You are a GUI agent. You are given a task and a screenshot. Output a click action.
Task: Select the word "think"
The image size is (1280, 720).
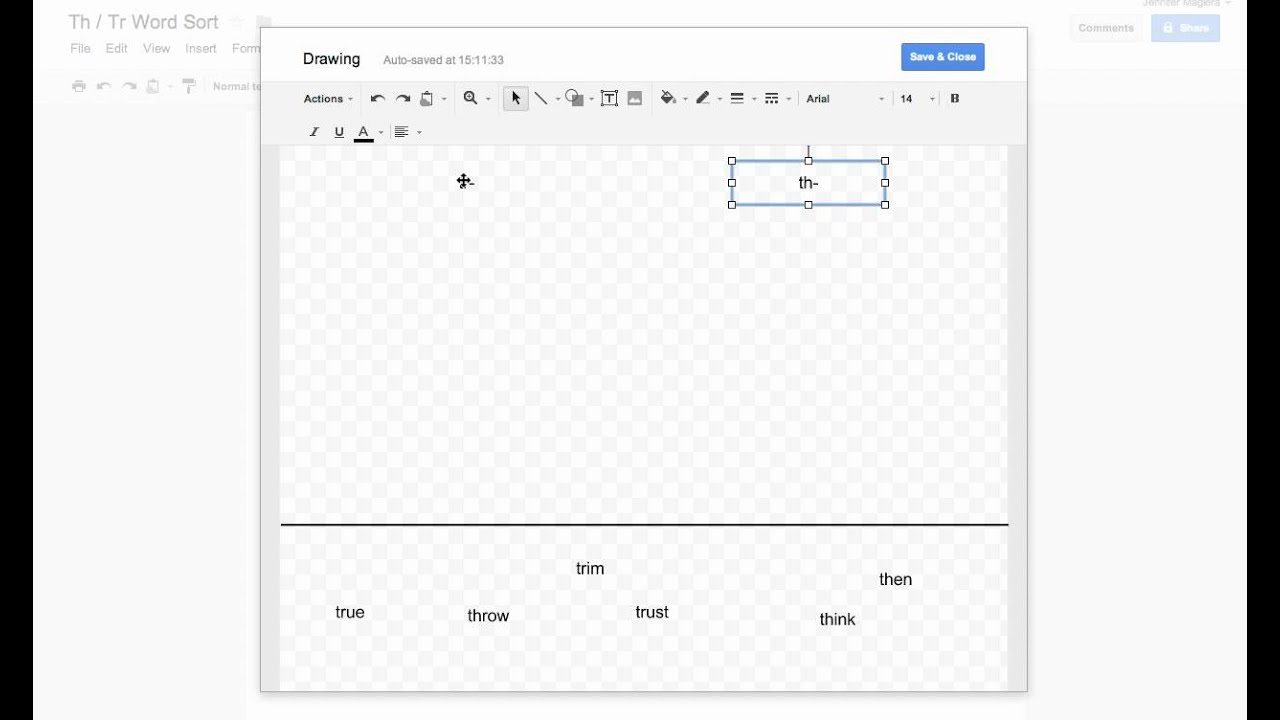tap(838, 620)
